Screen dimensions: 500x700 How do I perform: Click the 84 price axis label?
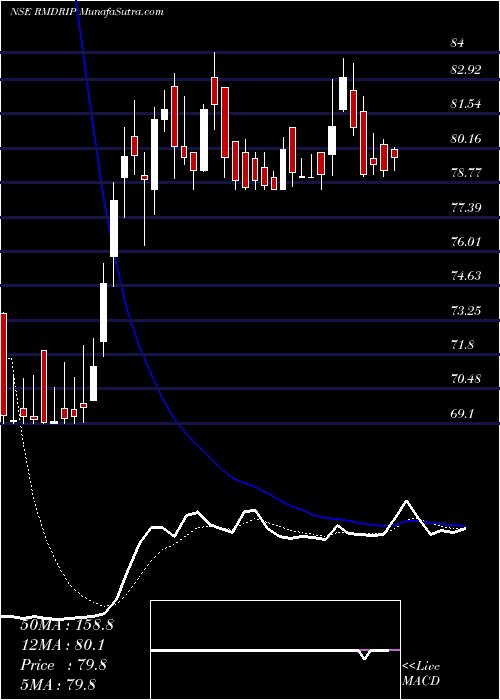pos(458,43)
